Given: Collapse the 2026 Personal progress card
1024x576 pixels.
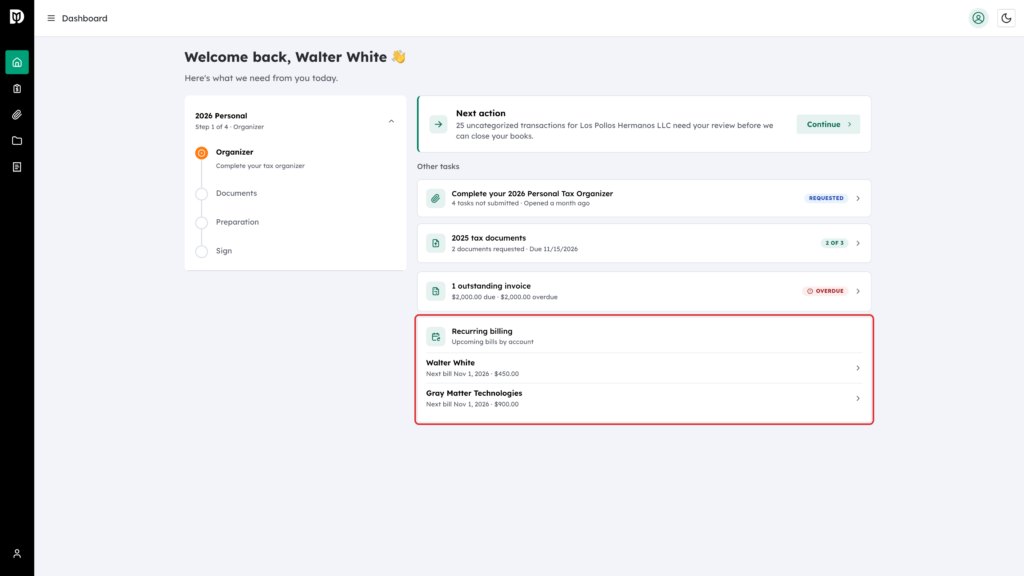Looking at the screenshot, I should point(391,121).
